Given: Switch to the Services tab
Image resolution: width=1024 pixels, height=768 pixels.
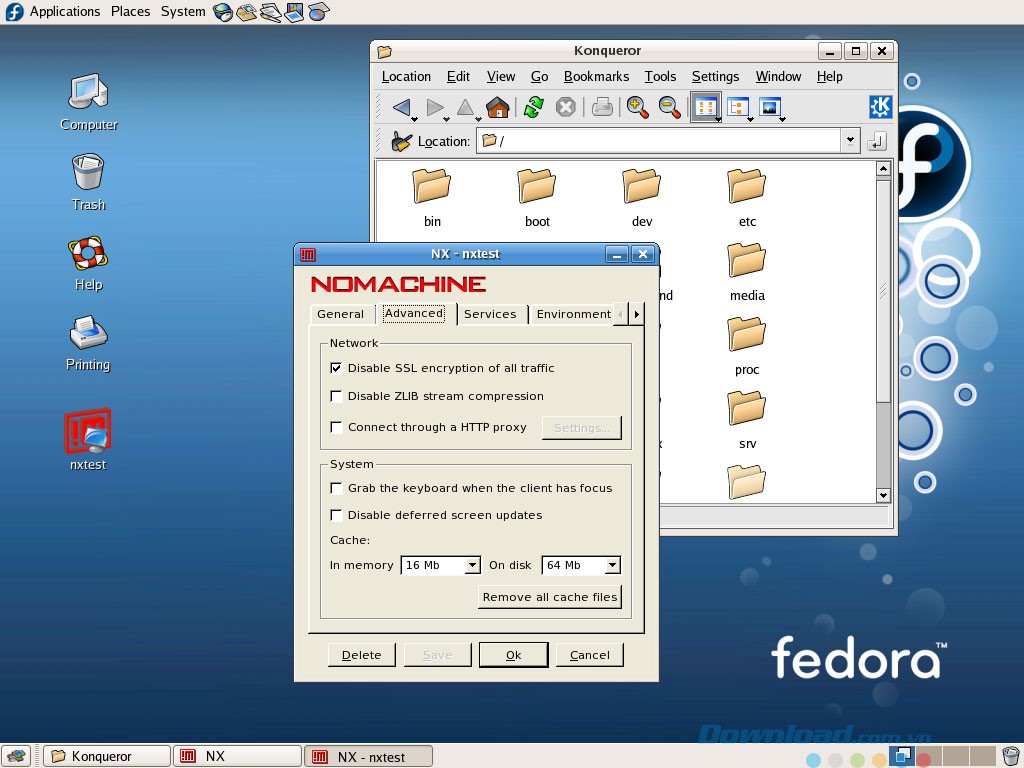Looking at the screenshot, I should pos(491,313).
